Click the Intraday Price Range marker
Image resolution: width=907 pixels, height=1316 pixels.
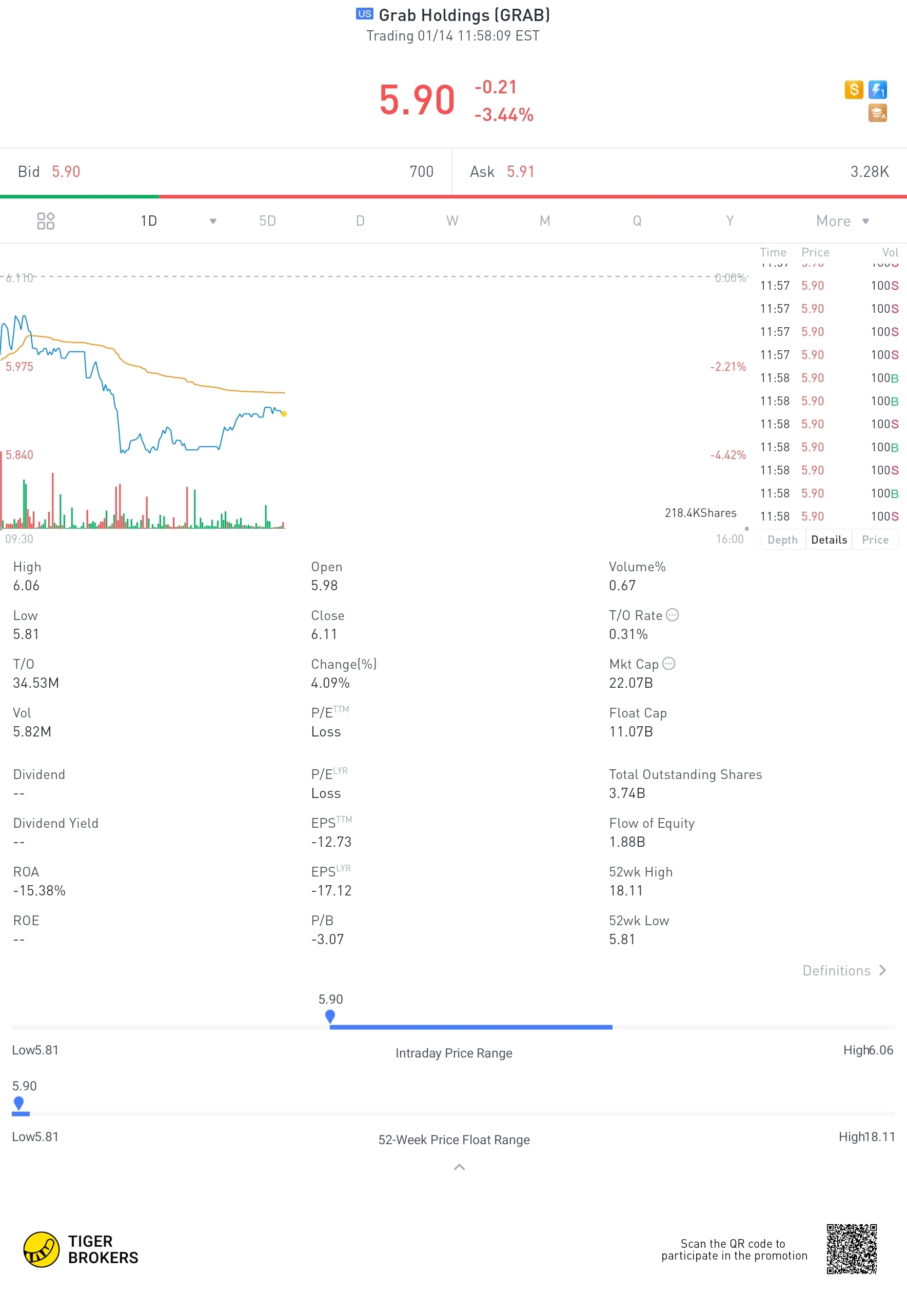[330, 1016]
